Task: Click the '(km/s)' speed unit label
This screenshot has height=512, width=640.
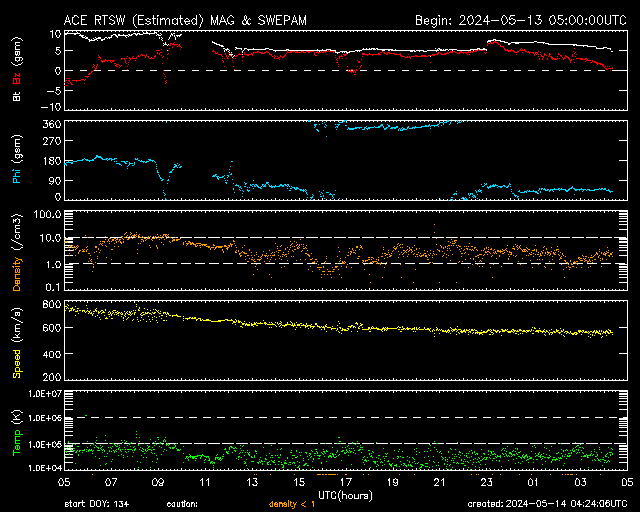Action: click(17, 325)
